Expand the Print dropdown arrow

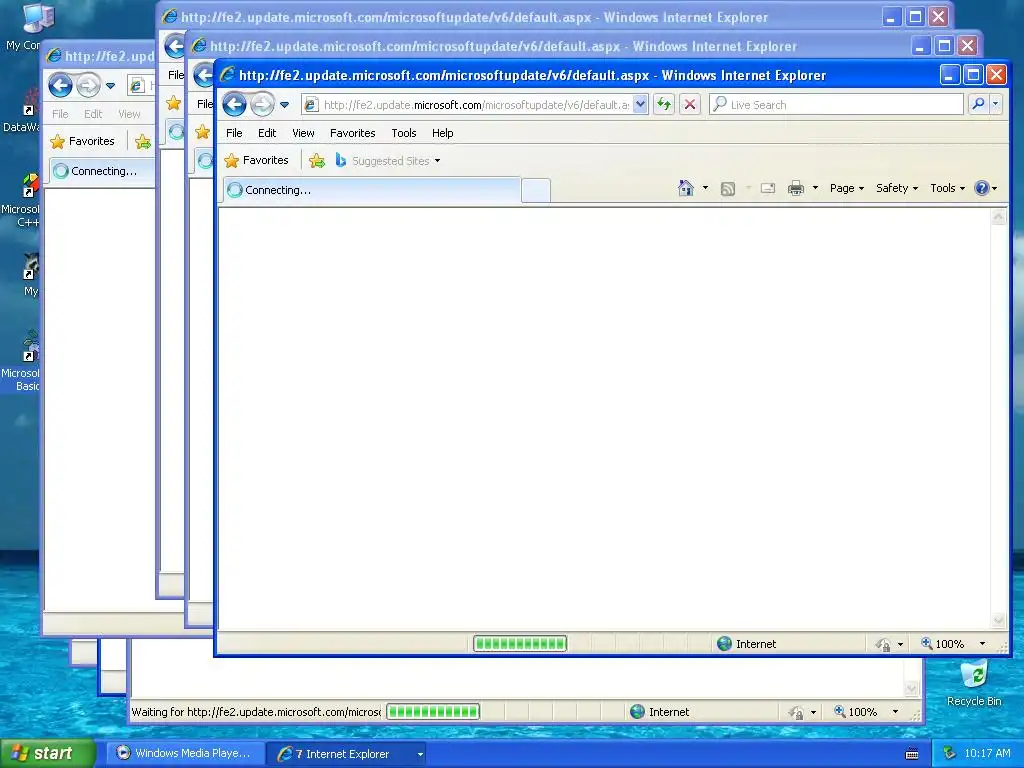click(x=815, y=188)
